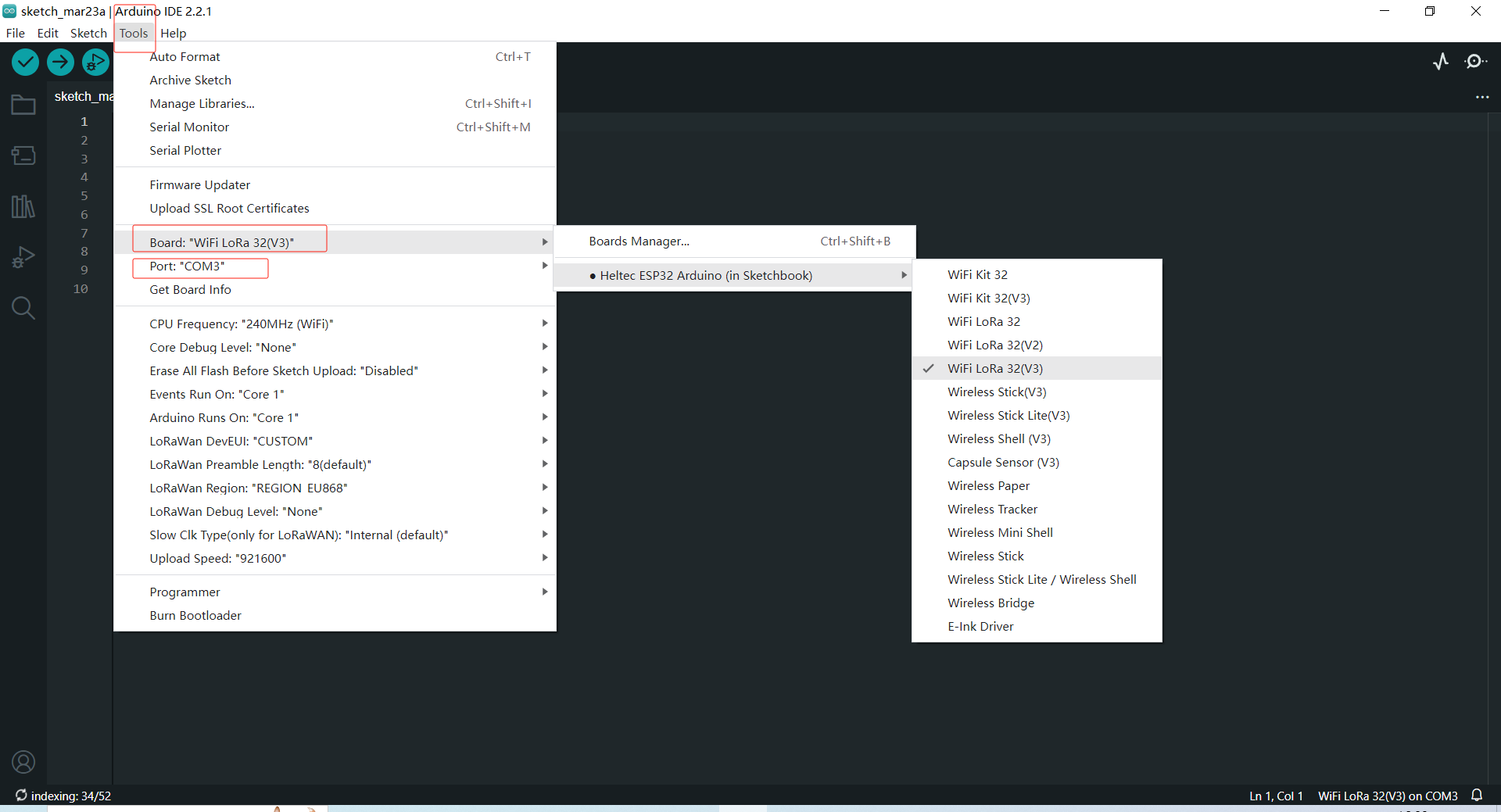Click the Start Debugging toolbar icon
Viewport: 1501px width, 812px height.
click(95, 62)
